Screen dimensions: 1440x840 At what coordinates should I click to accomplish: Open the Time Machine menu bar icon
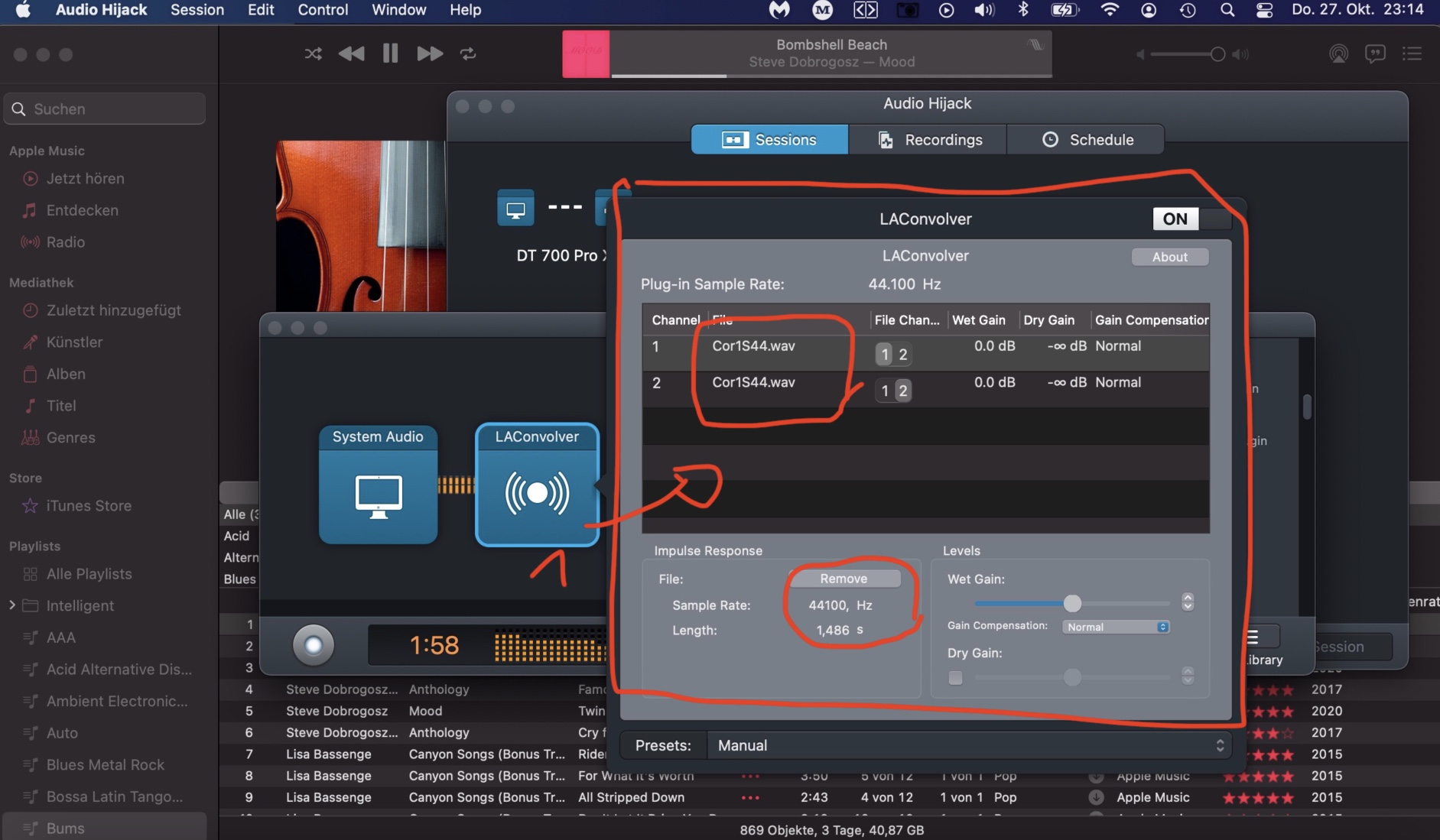1187,10
